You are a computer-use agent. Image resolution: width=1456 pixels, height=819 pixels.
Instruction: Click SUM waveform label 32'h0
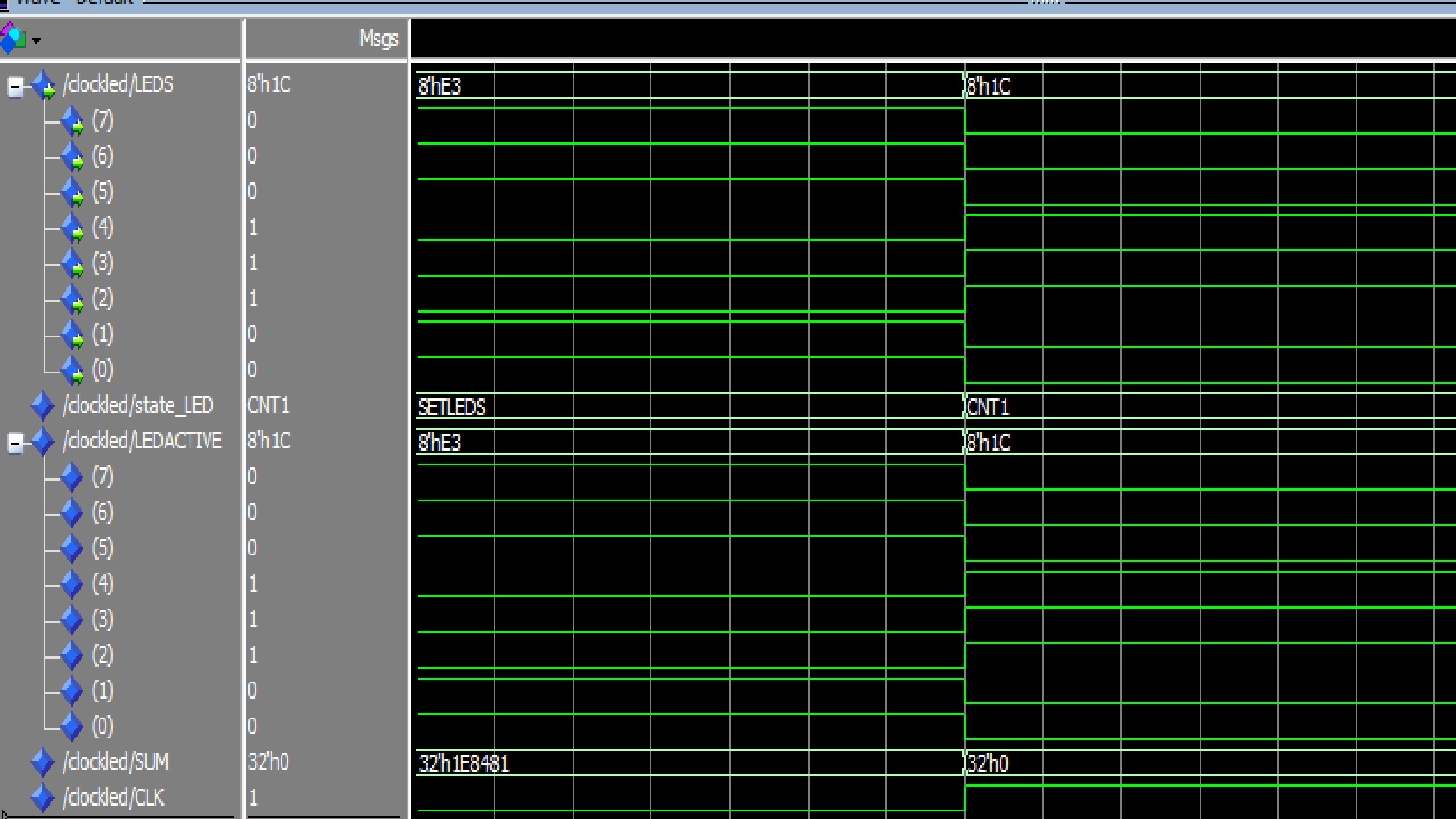pos(988,764)
